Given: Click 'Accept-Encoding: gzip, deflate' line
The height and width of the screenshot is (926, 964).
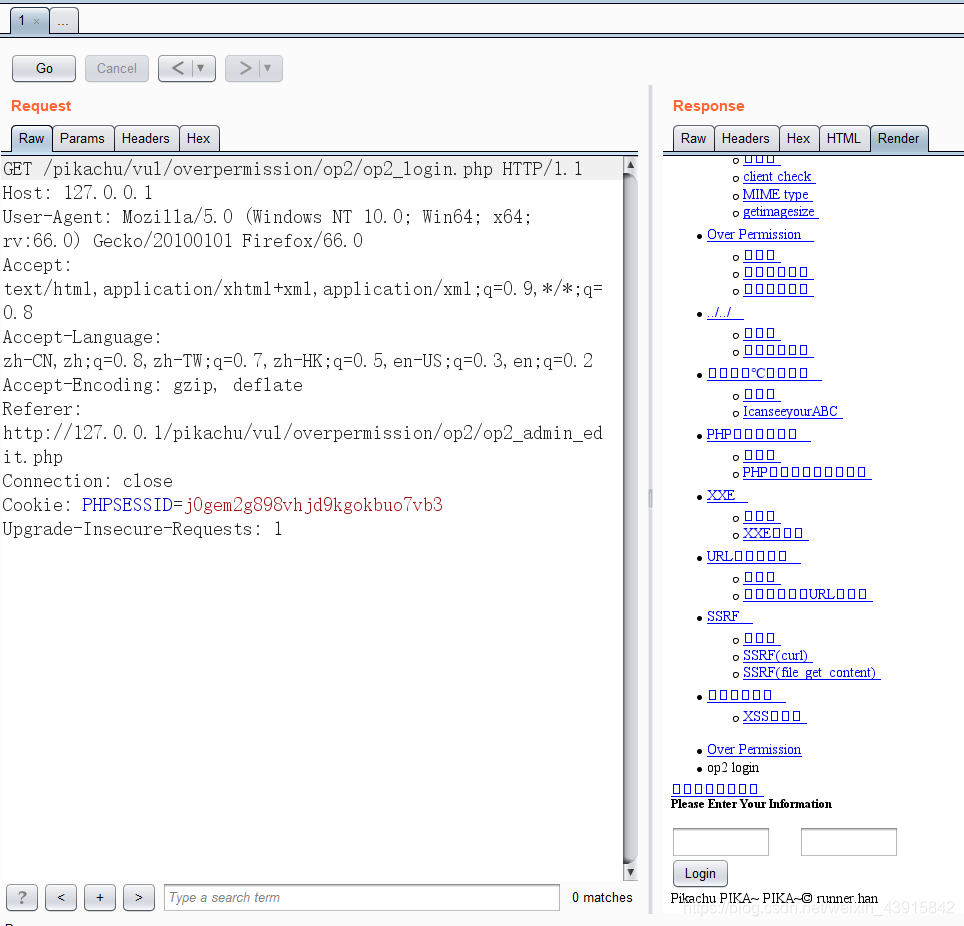Looking at the screenshot, I should pos(152,386).
